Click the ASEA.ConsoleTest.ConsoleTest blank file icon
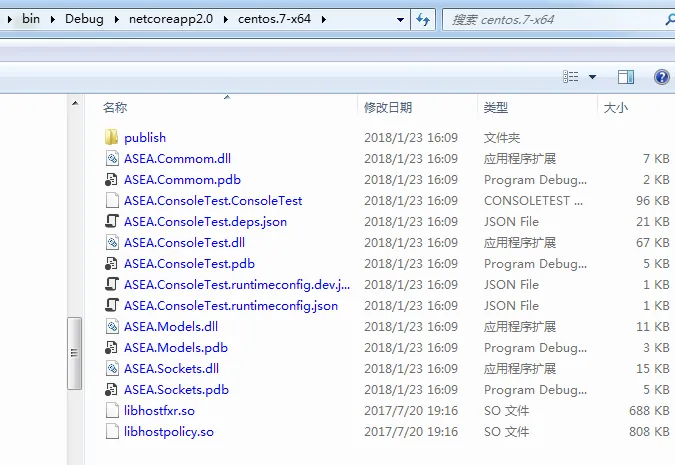675x465 pixels. (112, 201)
